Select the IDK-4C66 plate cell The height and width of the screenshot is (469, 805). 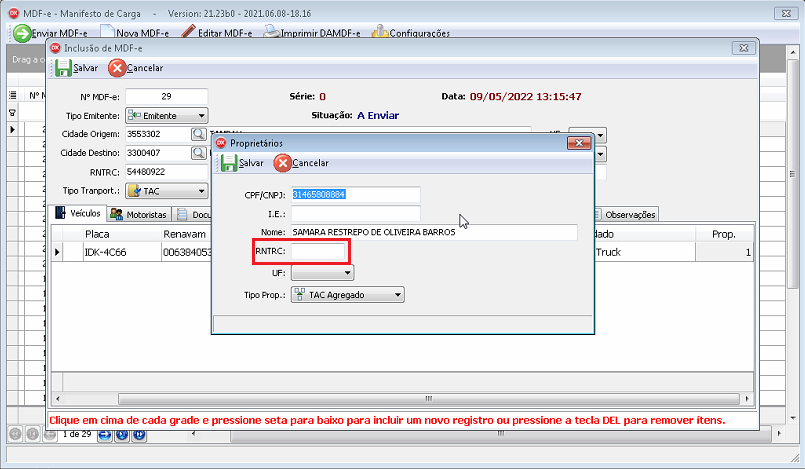coord(122,252)
